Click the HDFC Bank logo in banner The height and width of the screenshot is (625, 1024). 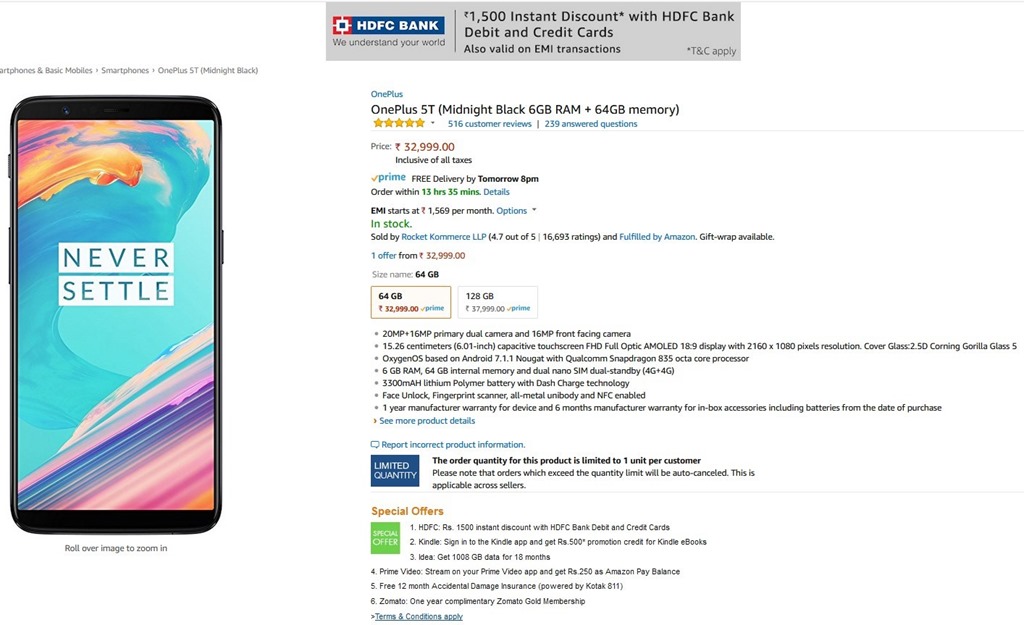click(388, 31)
